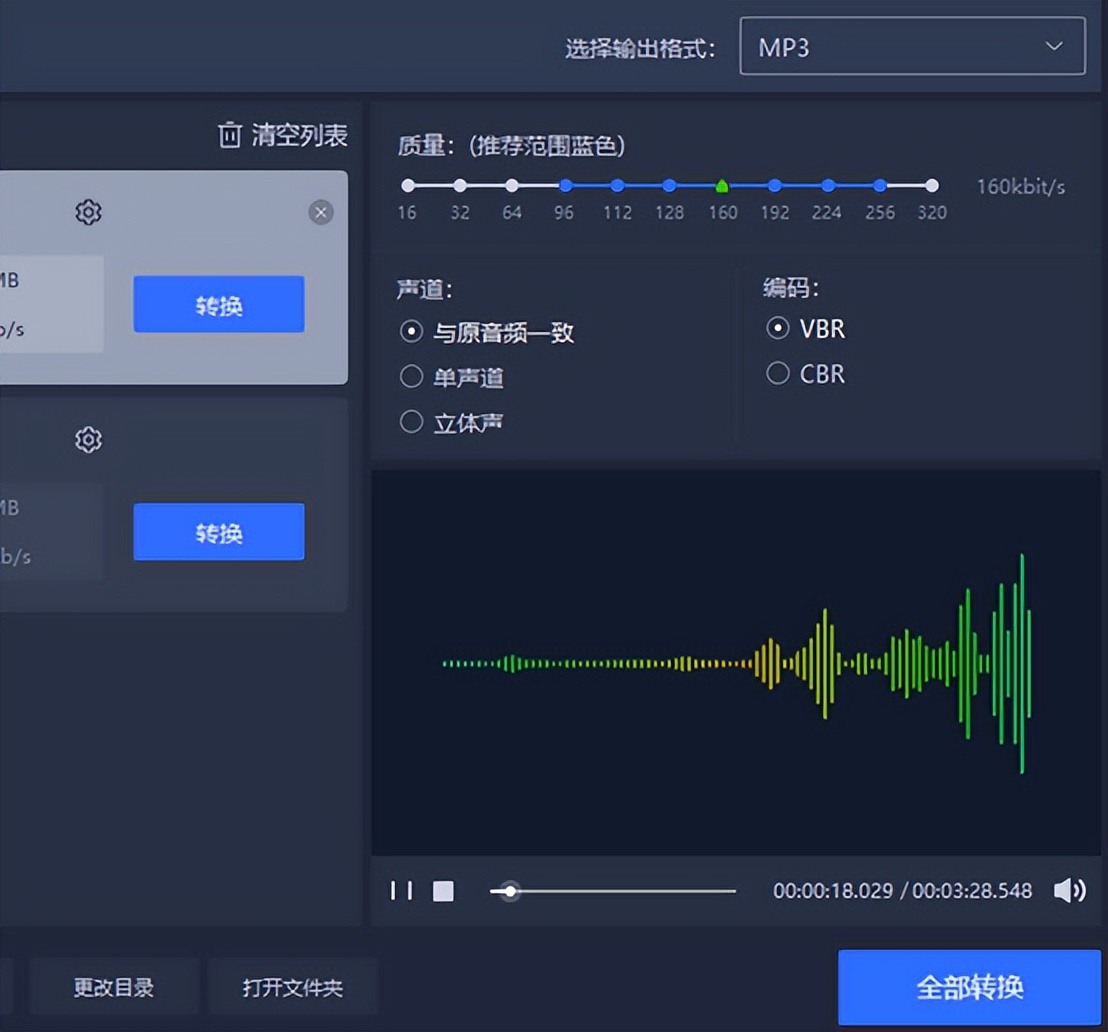
Task: Stop the audio playback
Action: pos(443,890)
